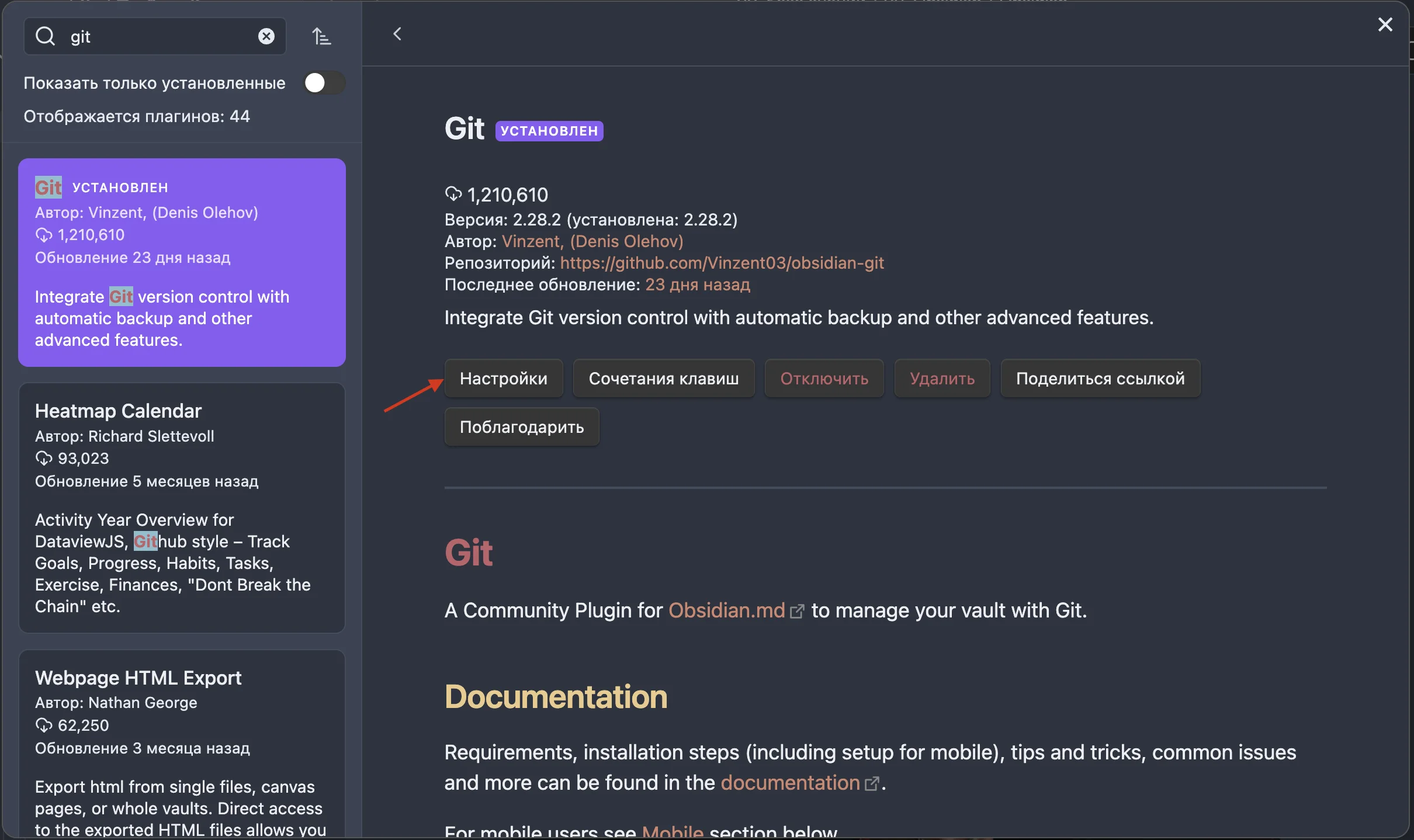The height and width of the screenshot is (840, 1414).
Task: Click the search magnifier icon
Action: click(45, 36)
